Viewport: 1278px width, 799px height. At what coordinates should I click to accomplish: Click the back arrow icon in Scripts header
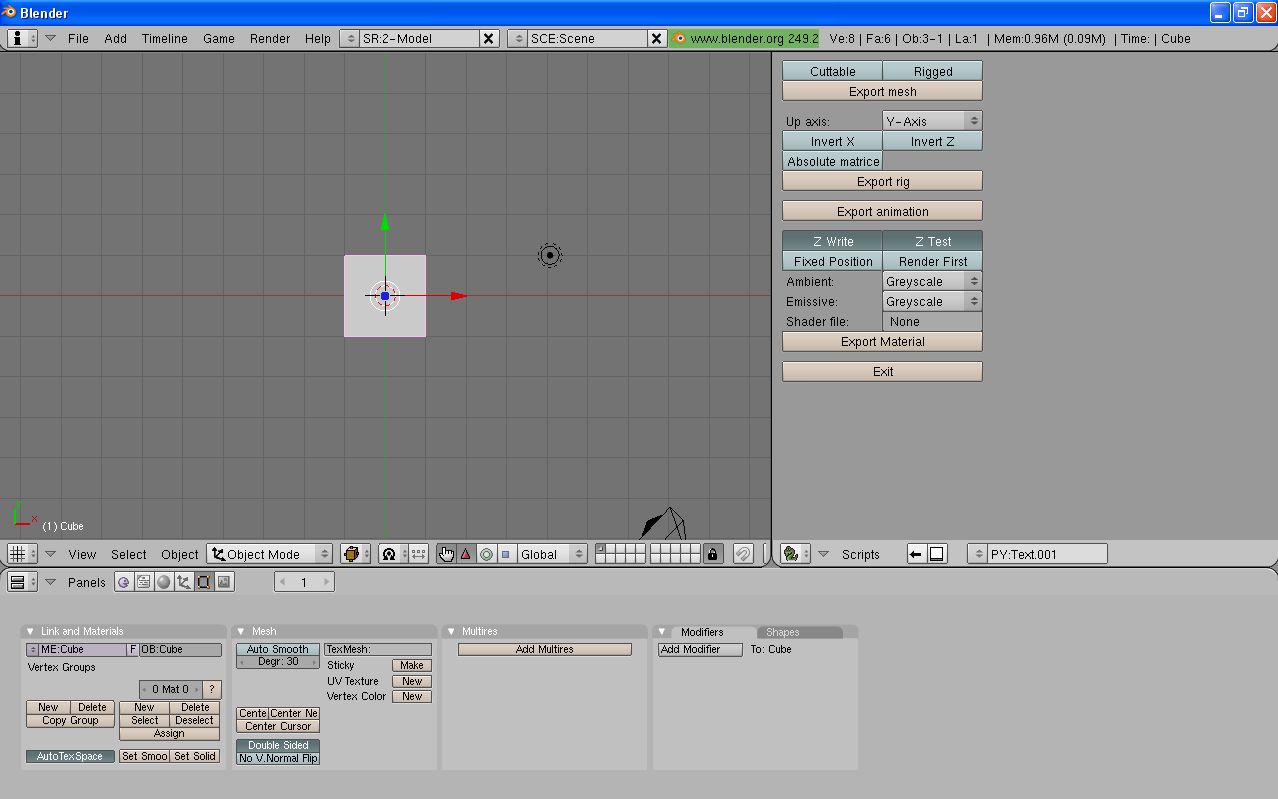tap(916, 554)
